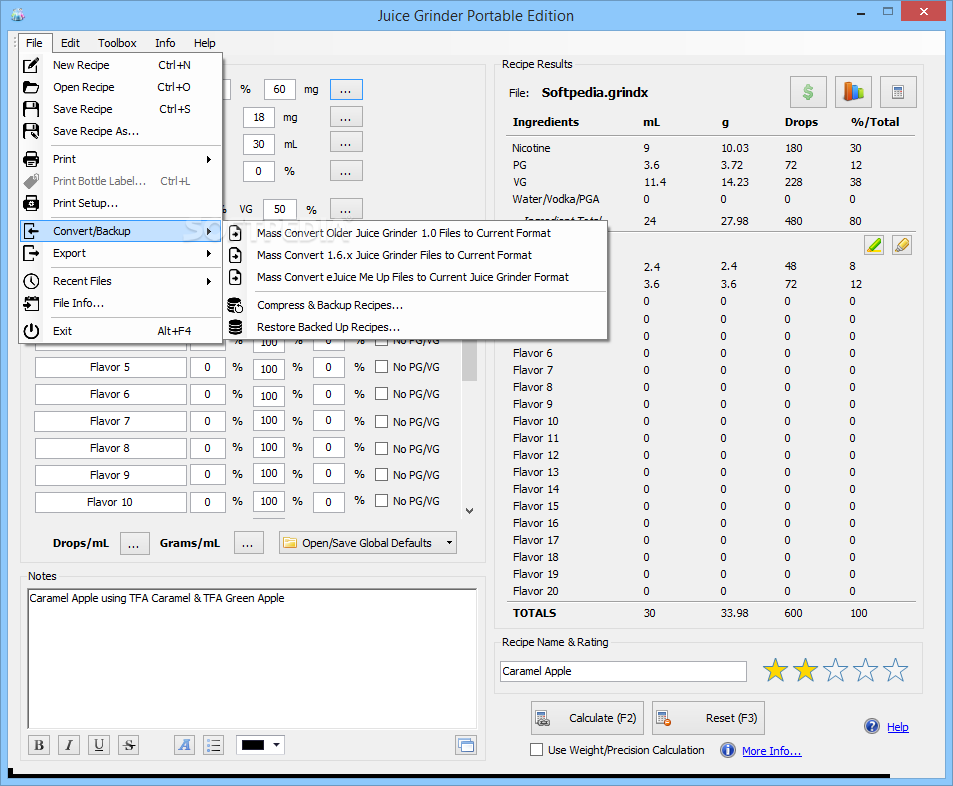
Task: Set rating to the third star
Action: coord(836,670)
